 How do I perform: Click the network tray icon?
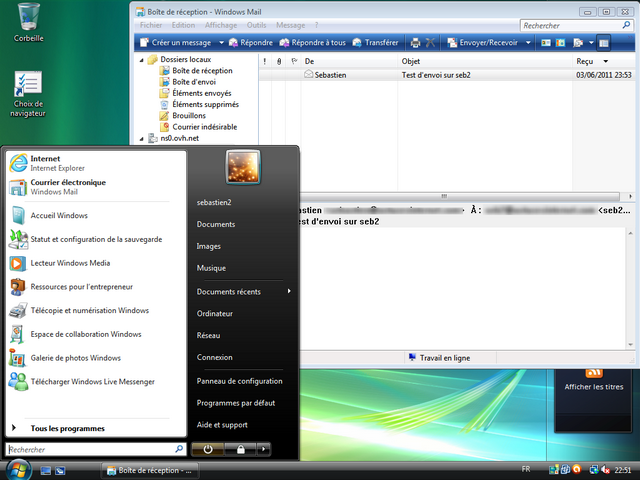point(594,470)
